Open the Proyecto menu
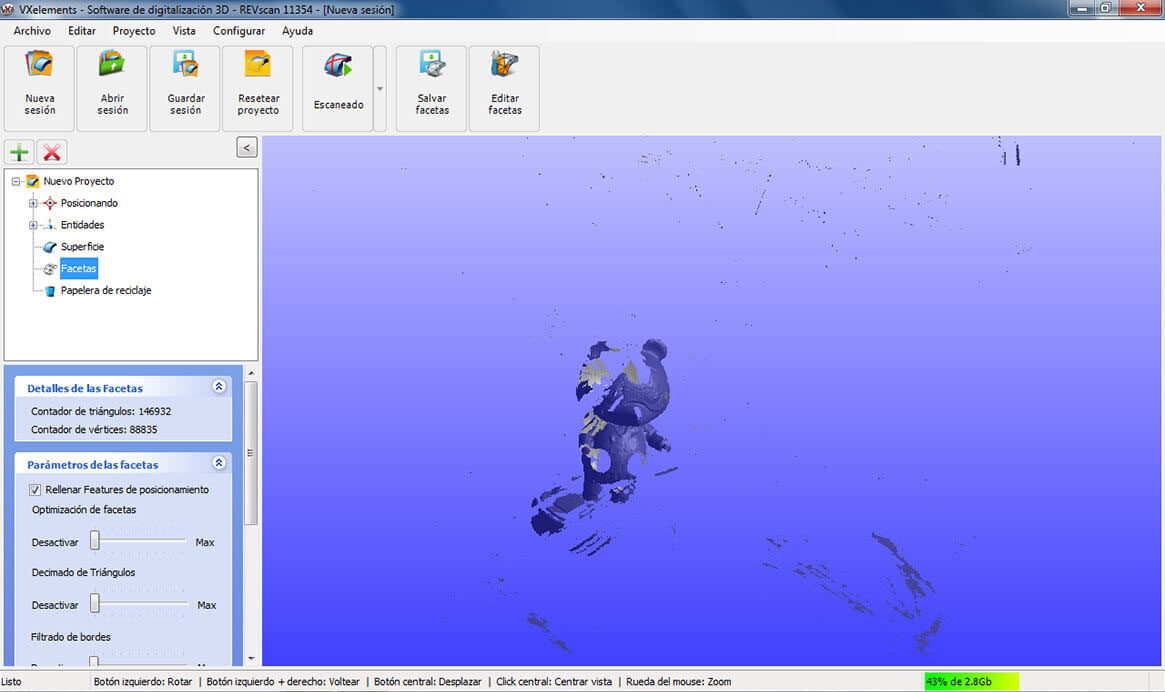1165x692 pixels. pyautogui.click(x=134, y=31)
